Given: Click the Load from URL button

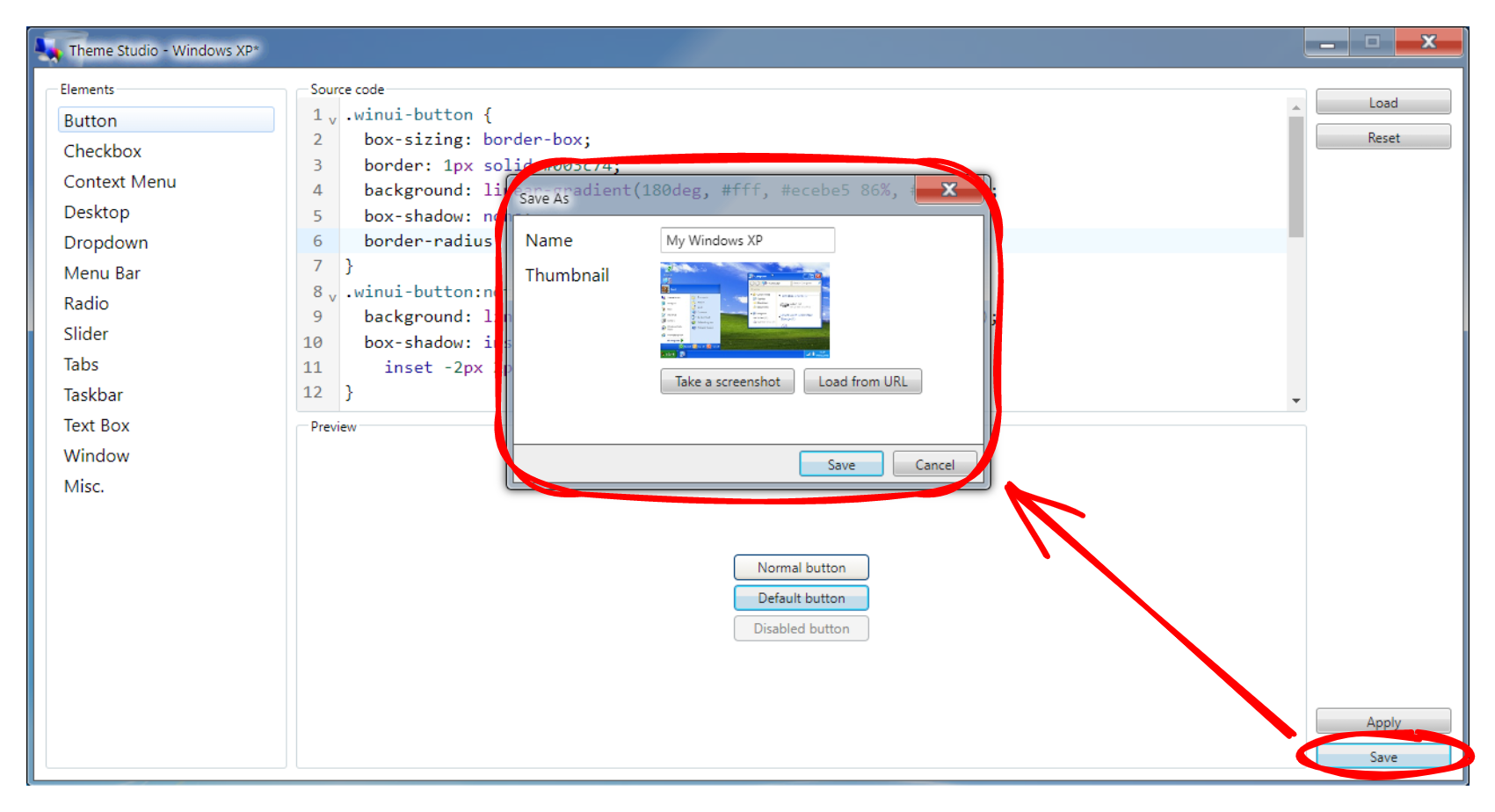Looking at the screenshot, I should point(862,381).
